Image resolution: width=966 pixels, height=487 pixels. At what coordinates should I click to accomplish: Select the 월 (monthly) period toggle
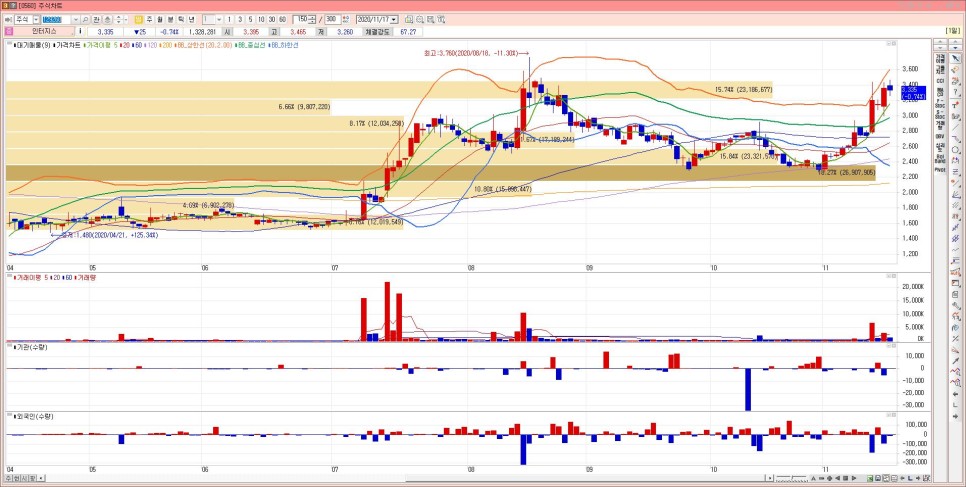coord(160,19)
